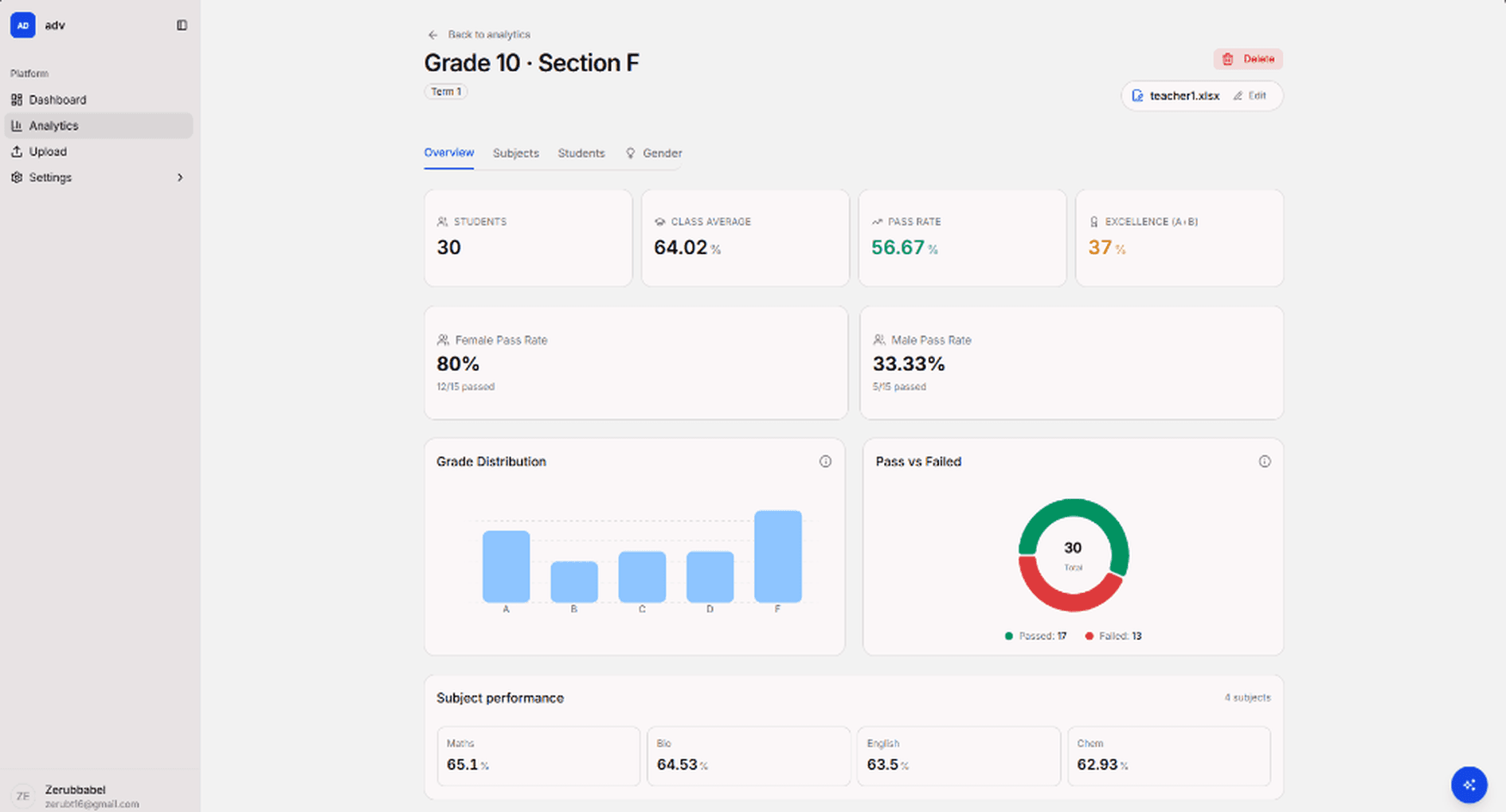The image size is (1506, 812).
Task: Click the back arrow icon
Action: coord(432,35)
